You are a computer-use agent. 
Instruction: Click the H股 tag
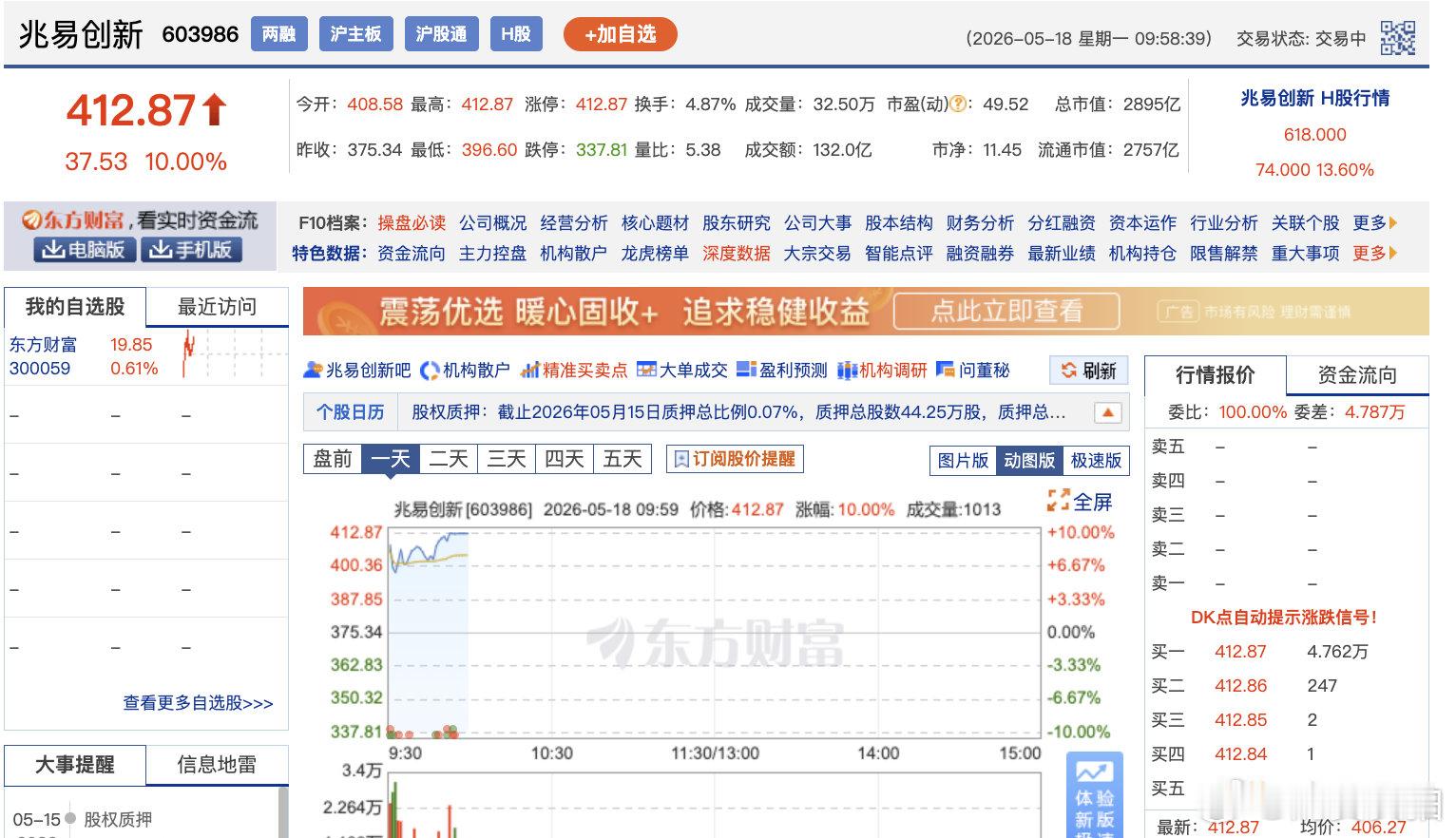[x=516, y=34]
